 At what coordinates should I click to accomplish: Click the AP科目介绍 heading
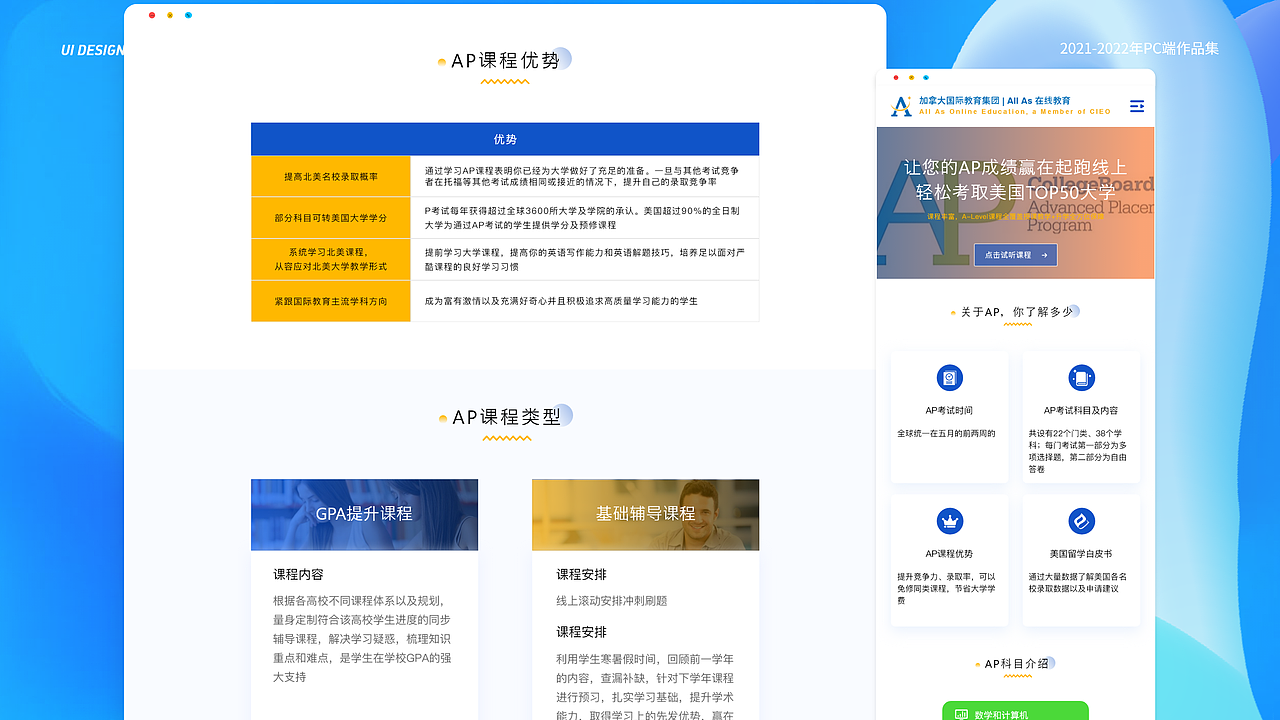click(1016, 664)
